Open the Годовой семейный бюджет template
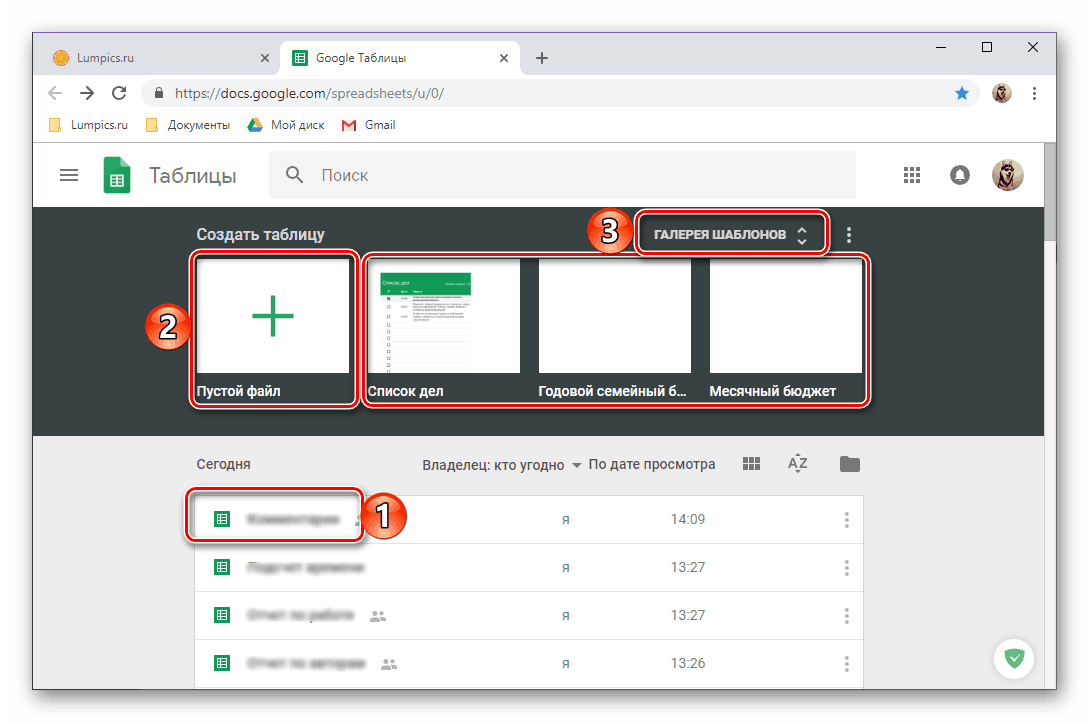Viewport: 1089px width, 722px height. pyautogui.click(x=615, y=316)
